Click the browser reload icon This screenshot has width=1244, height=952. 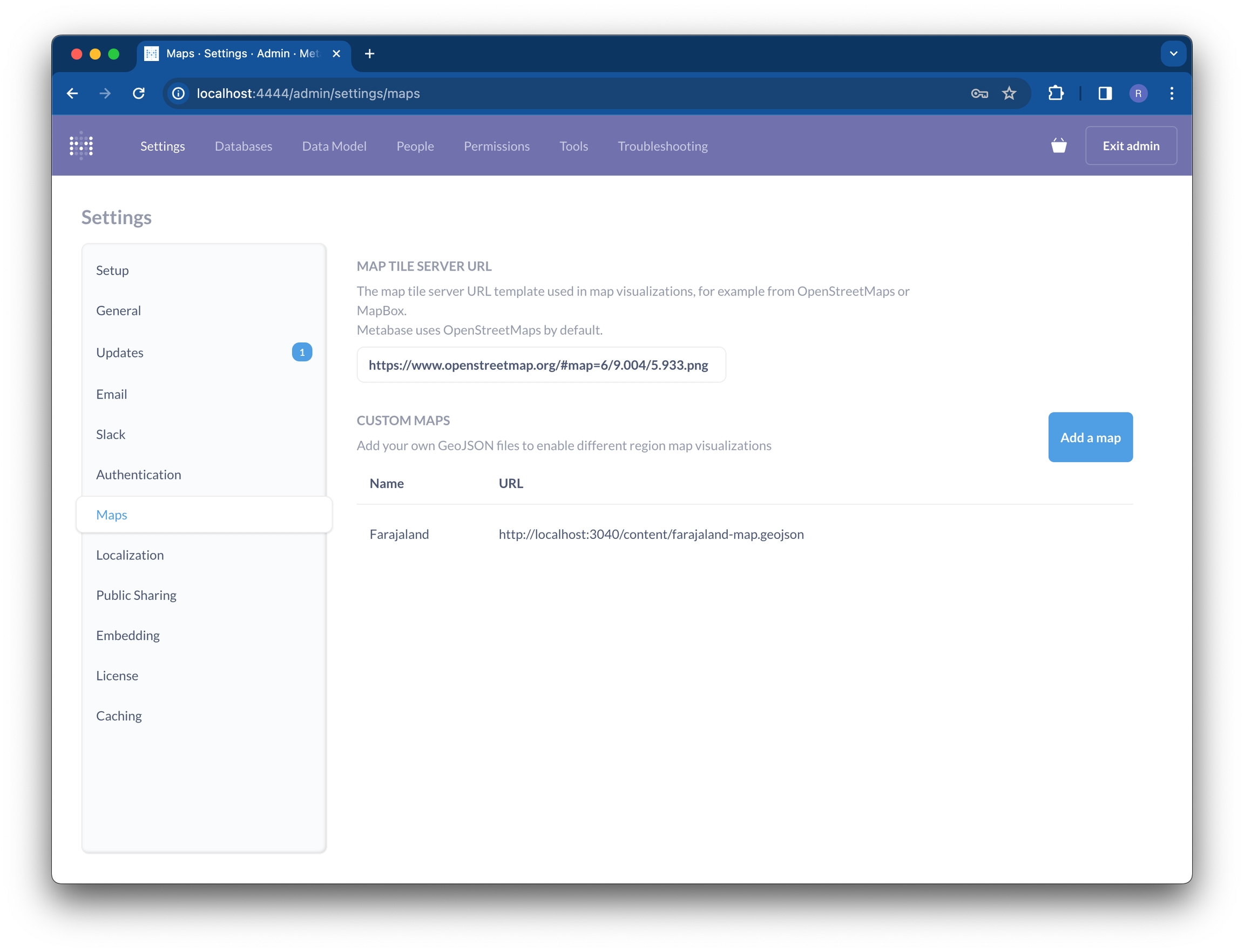click(x=139, y=93)
